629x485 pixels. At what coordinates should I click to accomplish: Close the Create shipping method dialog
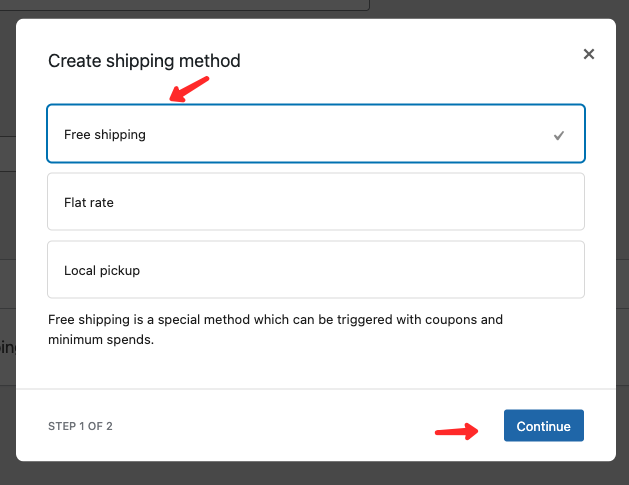point(588,54)
